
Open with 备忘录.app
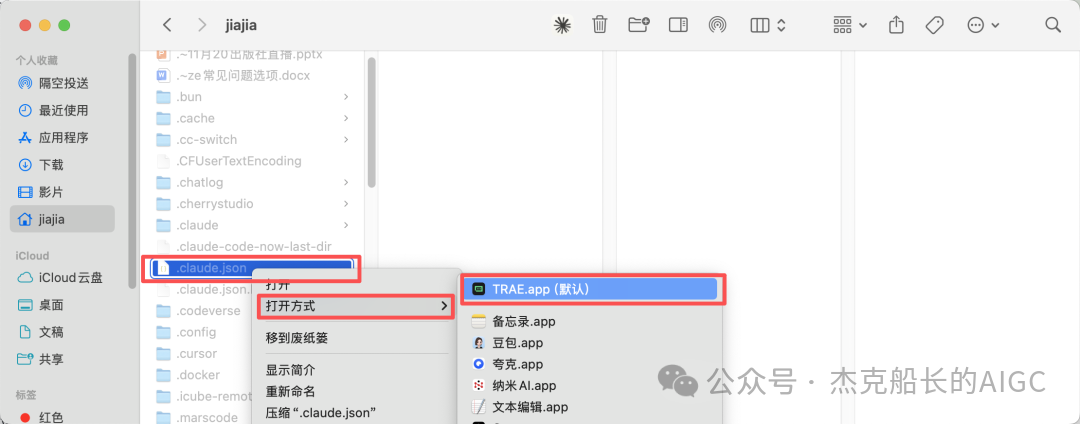click(x=591, y=321)
